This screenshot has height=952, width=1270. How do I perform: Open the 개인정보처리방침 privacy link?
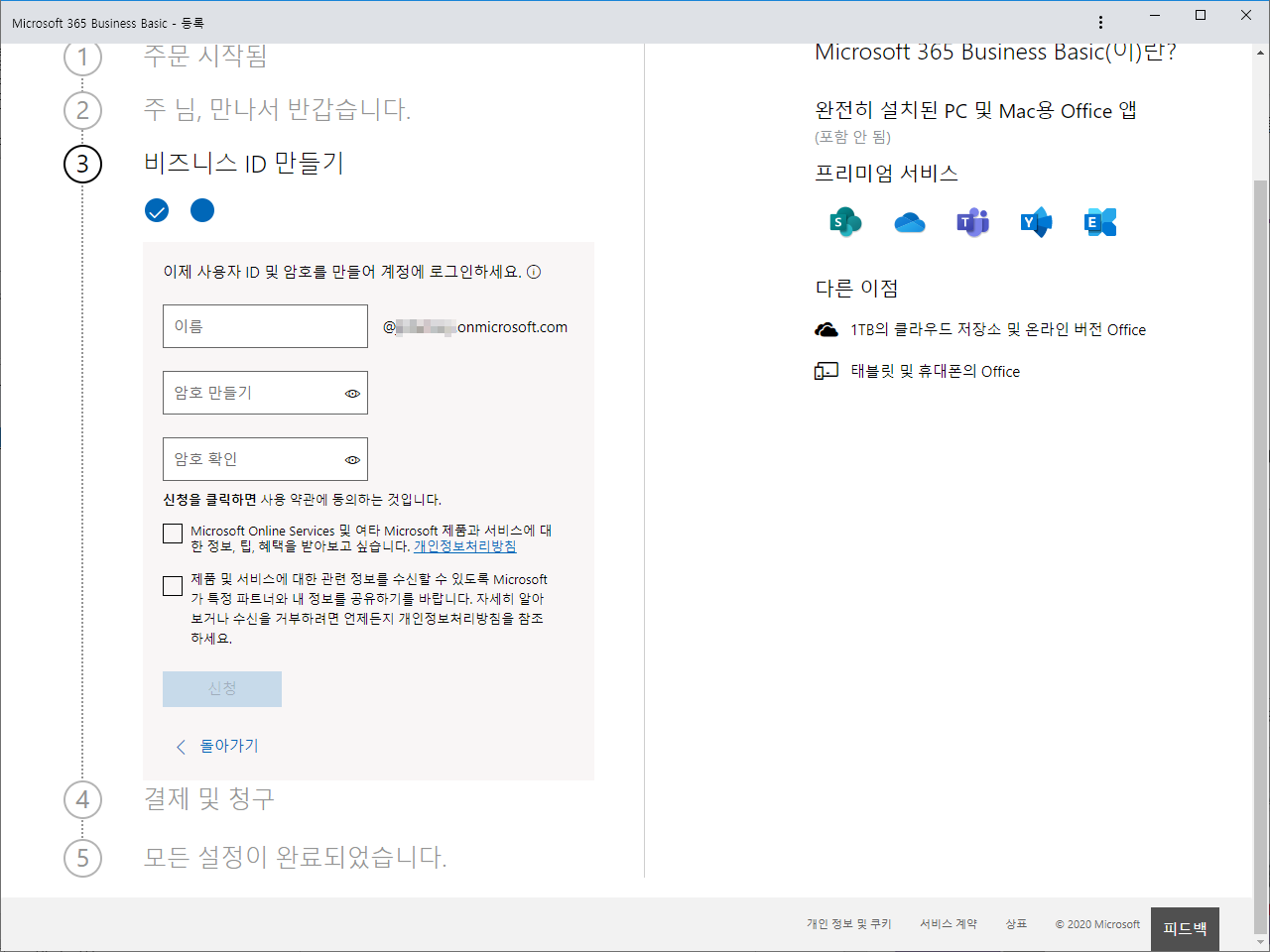pyautogui.click(x=464, y=546)
